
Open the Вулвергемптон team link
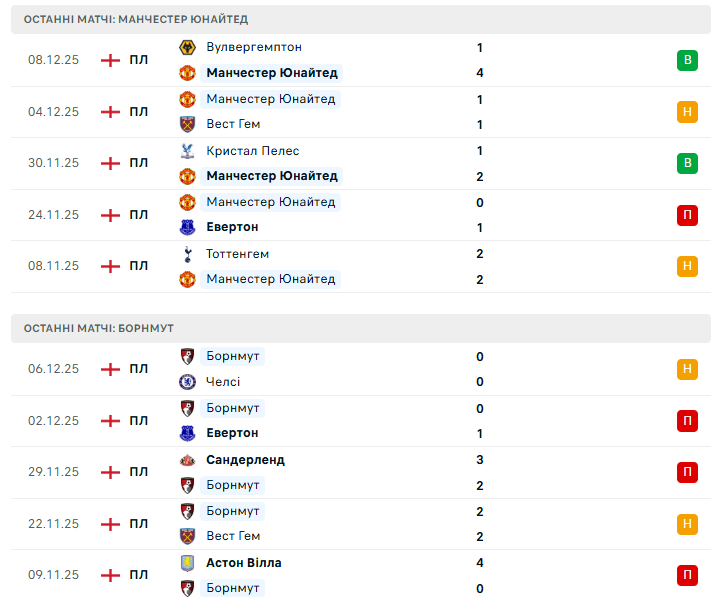coord(253,47)
